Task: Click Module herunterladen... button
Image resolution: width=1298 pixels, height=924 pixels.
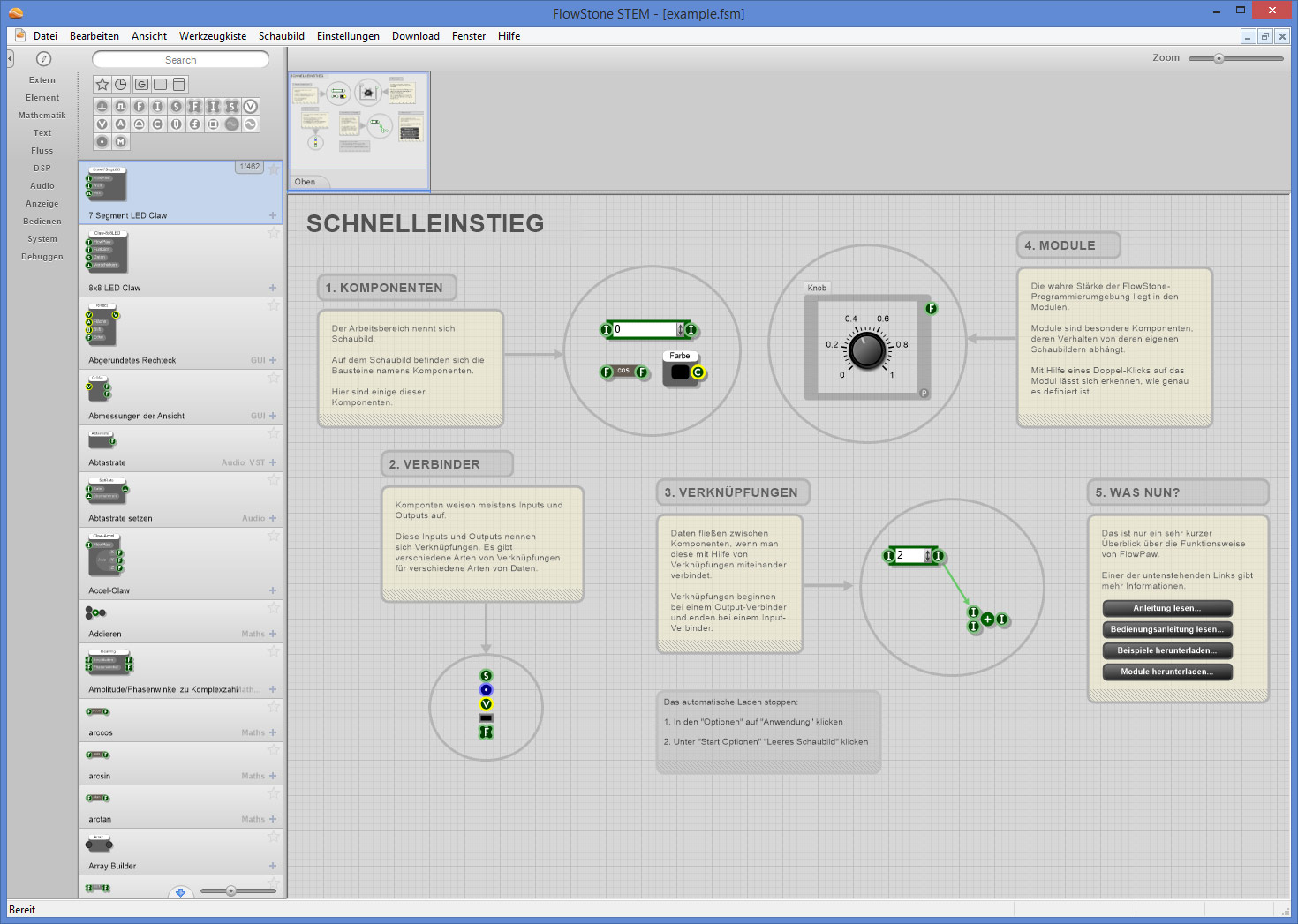Action: point(1167,672)
